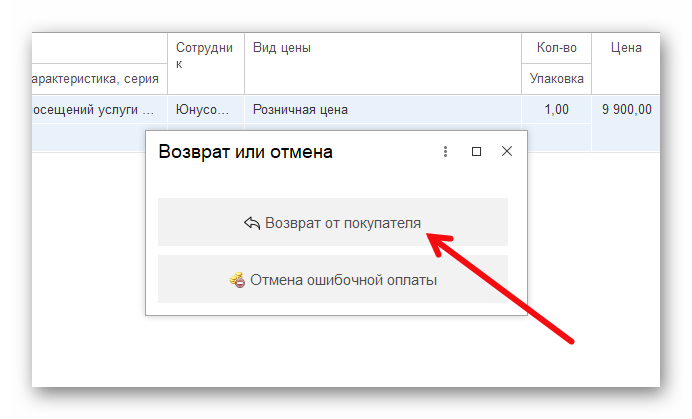Click the 'Цена' column header

626,64
